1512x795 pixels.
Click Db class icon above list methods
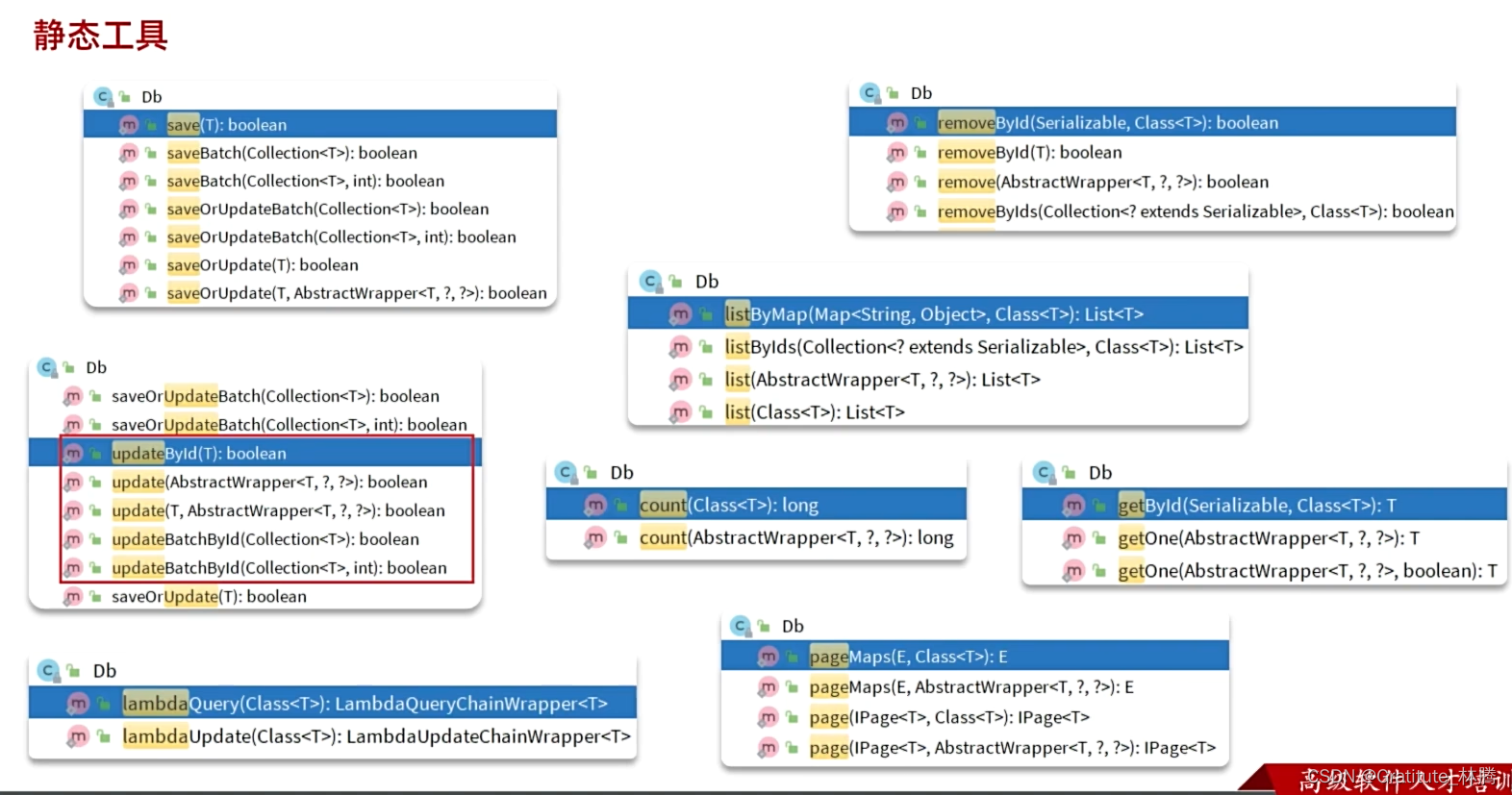tap(651, 282)
